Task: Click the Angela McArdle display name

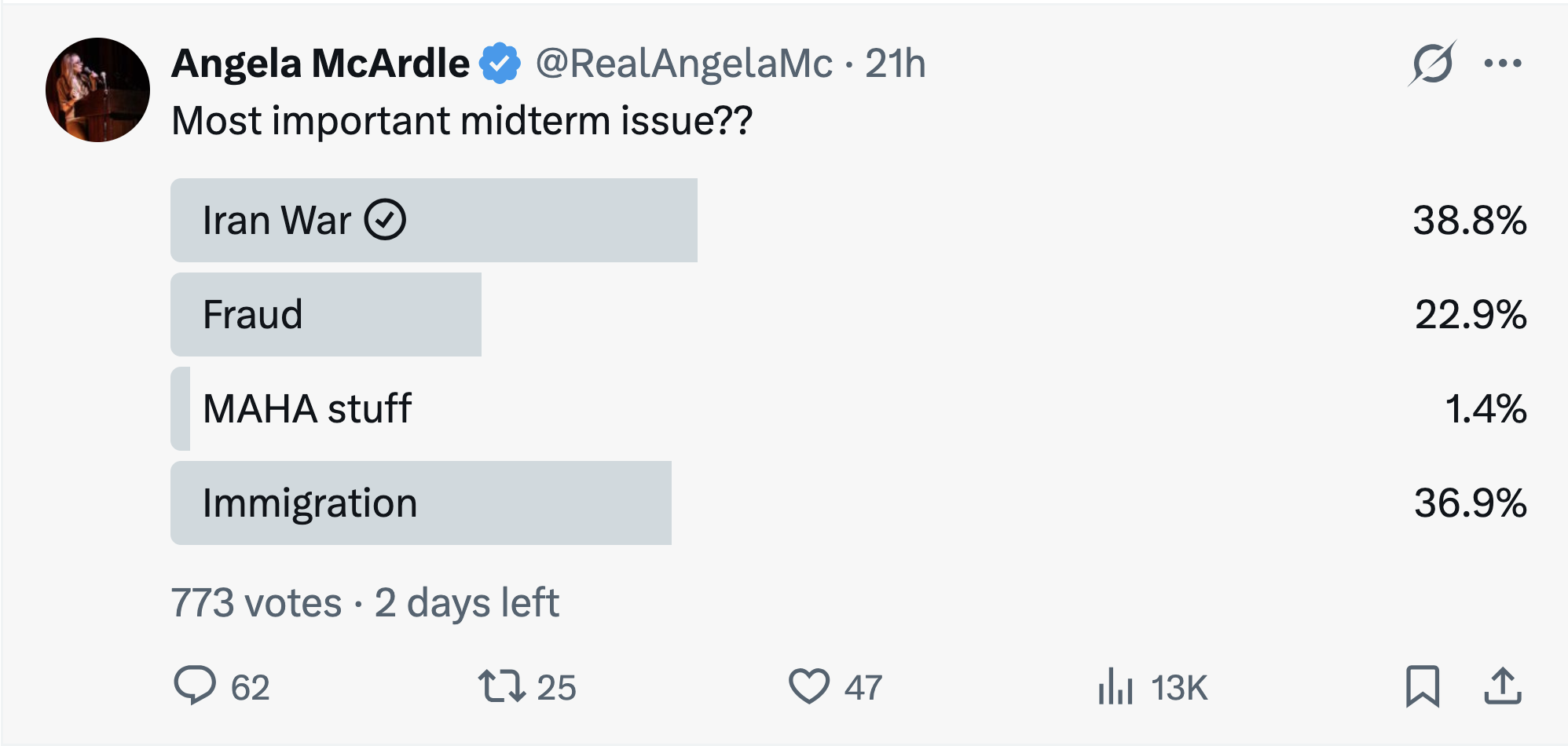Action: [321, 64]
